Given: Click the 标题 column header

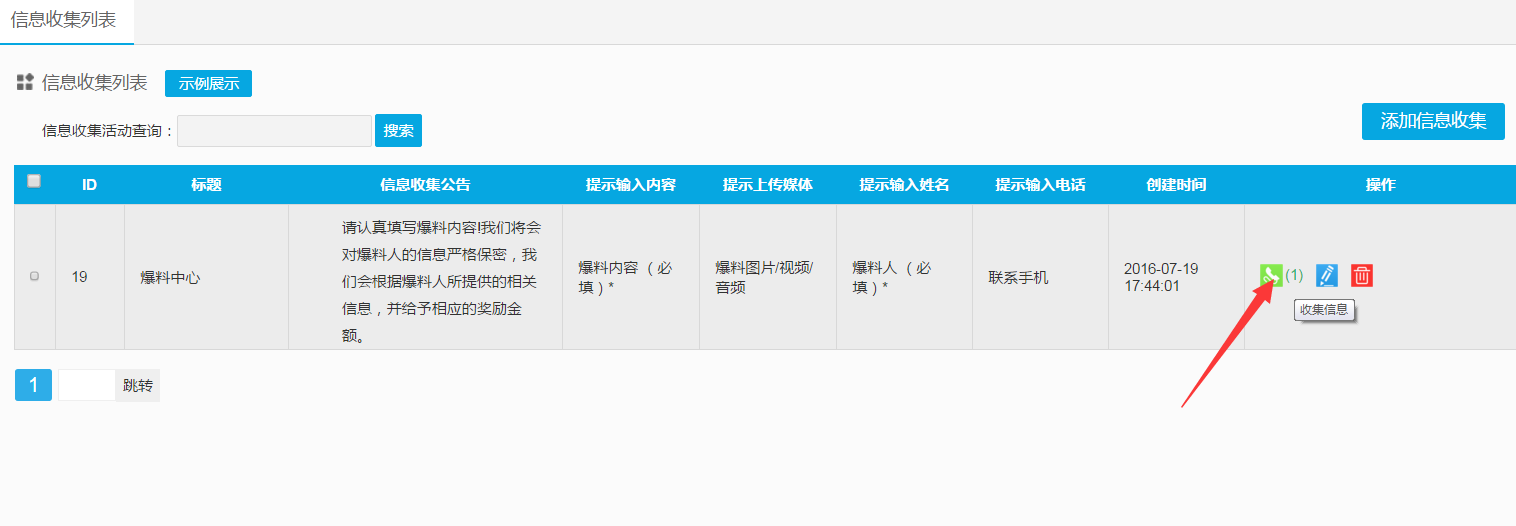Looking at the screenshot, I should (206, 185).
